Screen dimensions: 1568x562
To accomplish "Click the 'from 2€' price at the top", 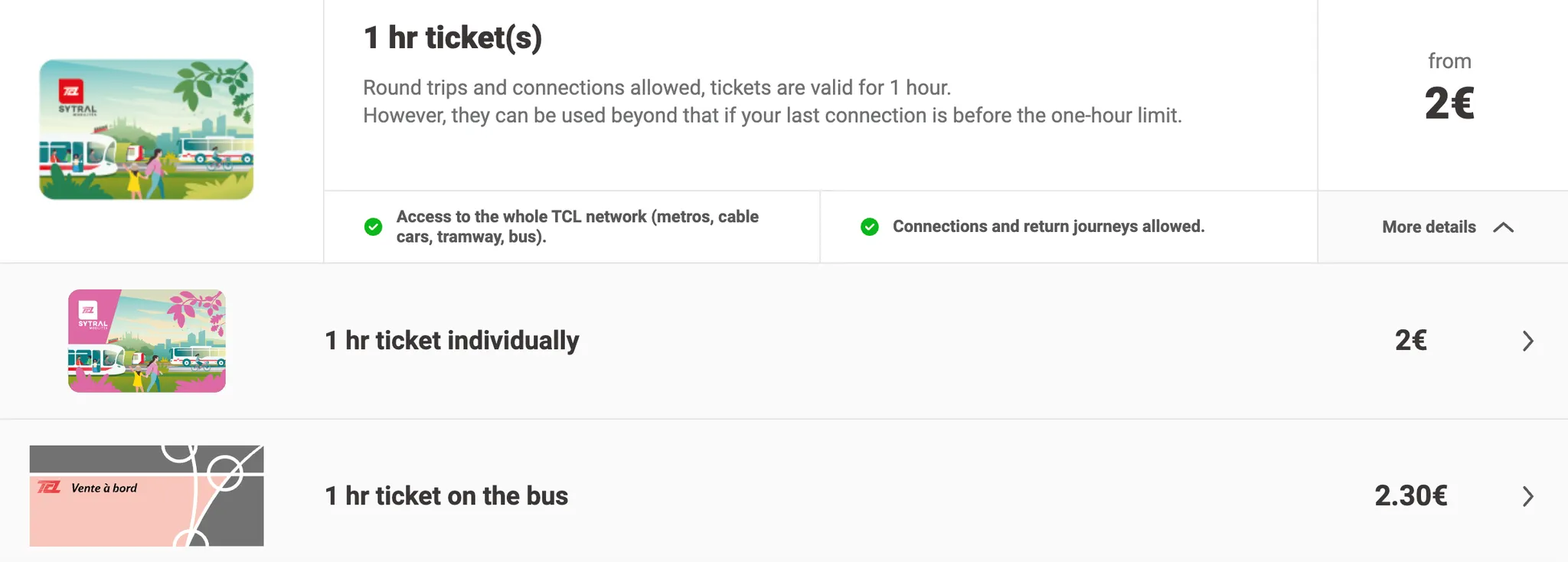I will click(x=1449, y=102).
